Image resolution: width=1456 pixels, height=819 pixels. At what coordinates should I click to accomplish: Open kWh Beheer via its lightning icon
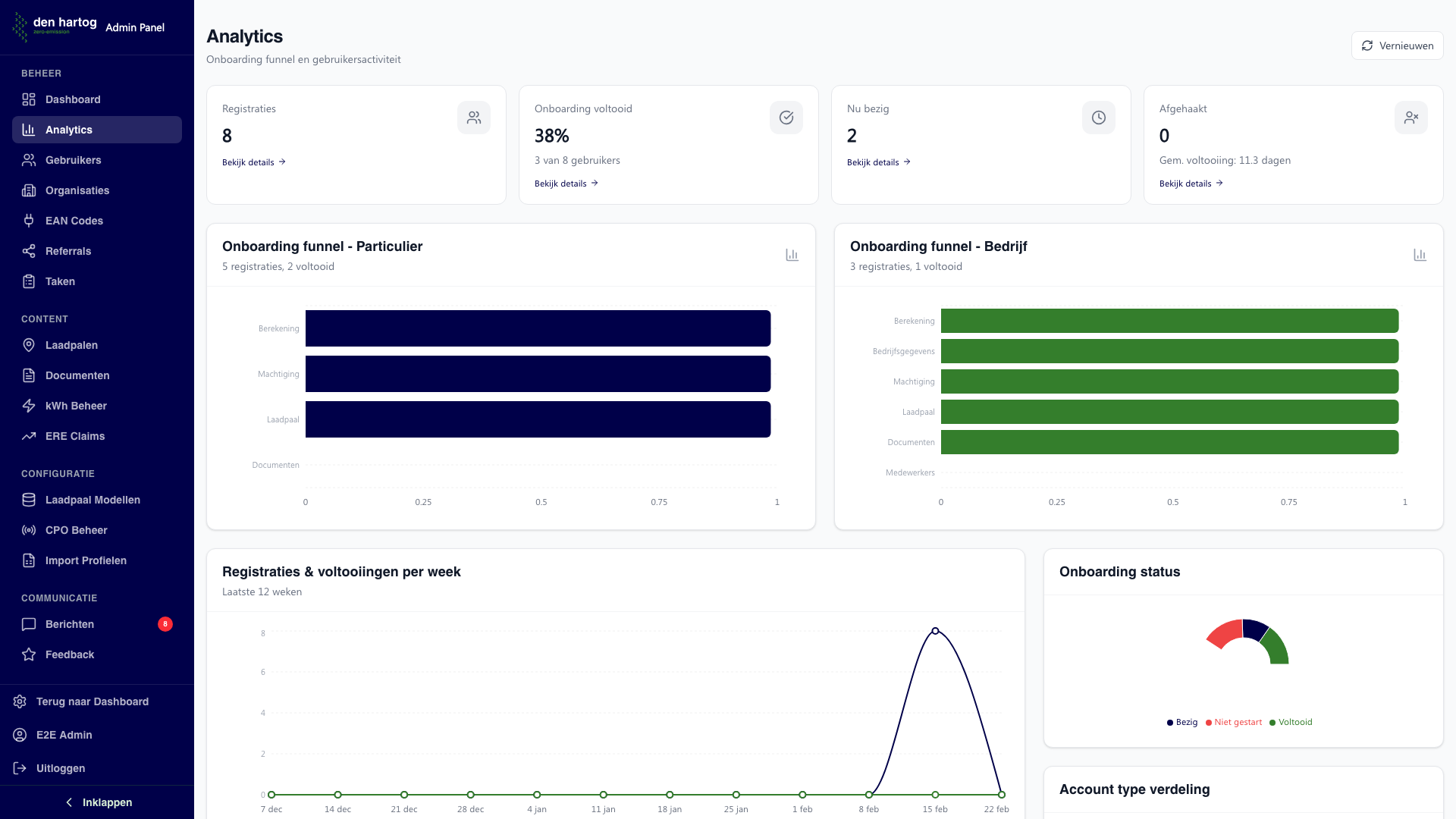click(x=28, y=406)
